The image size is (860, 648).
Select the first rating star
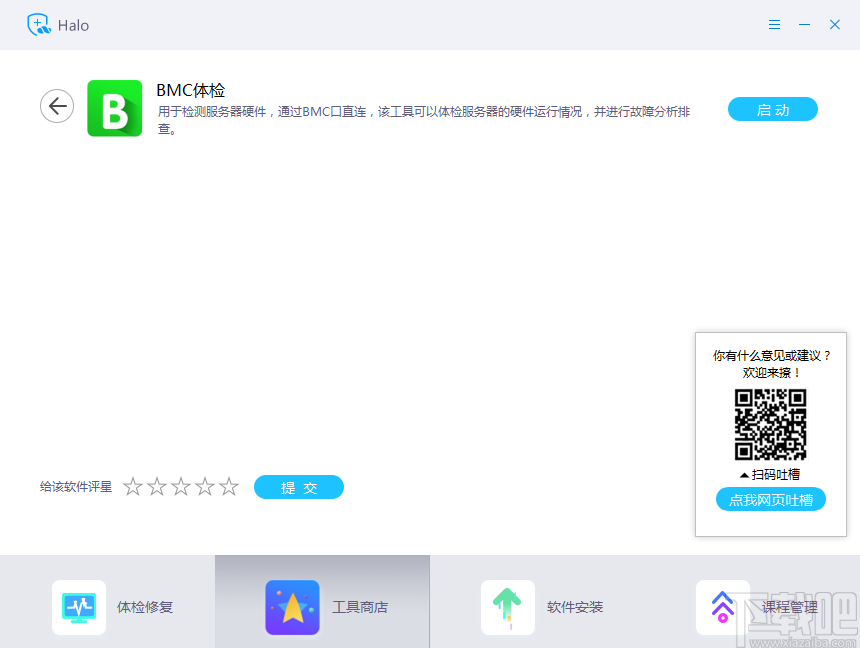click(133, 487)
